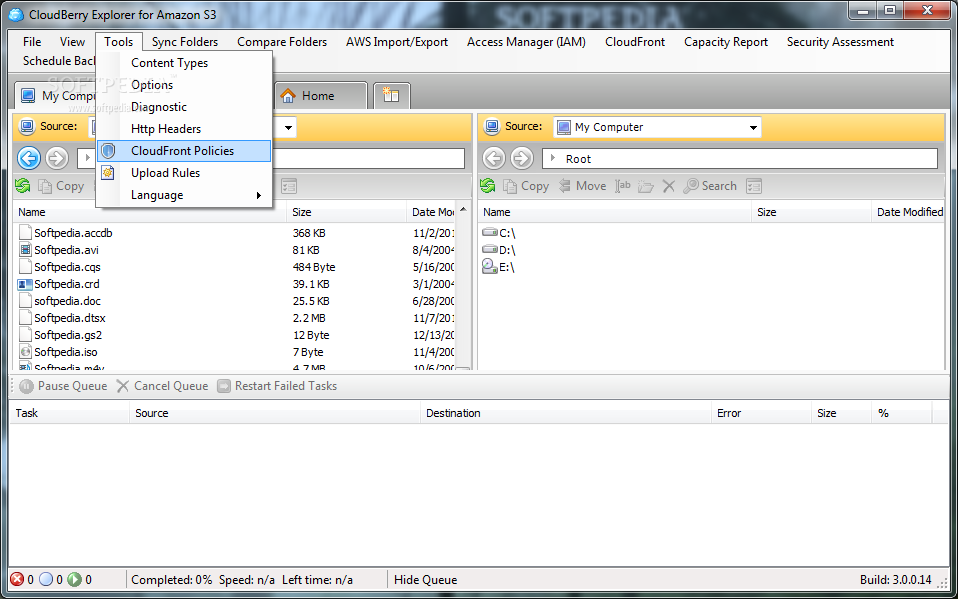The height and width of the screenshot is (599, 958).
Task: Click Restart Failed Tasks button
Action: tap(277, 386)
